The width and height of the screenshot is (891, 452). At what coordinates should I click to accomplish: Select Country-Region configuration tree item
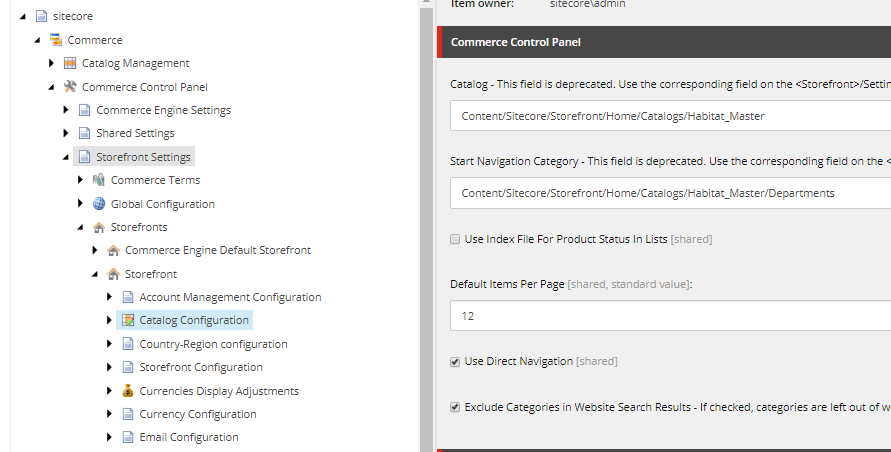(x=213, y=344)
